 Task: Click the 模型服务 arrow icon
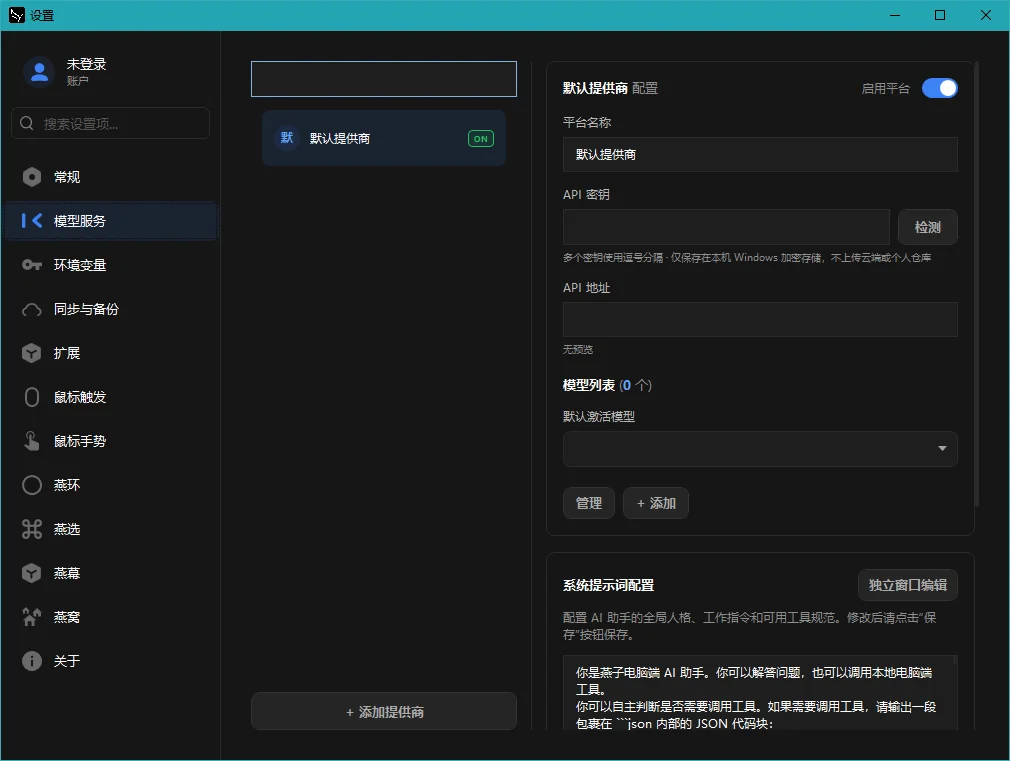point(32,221)
